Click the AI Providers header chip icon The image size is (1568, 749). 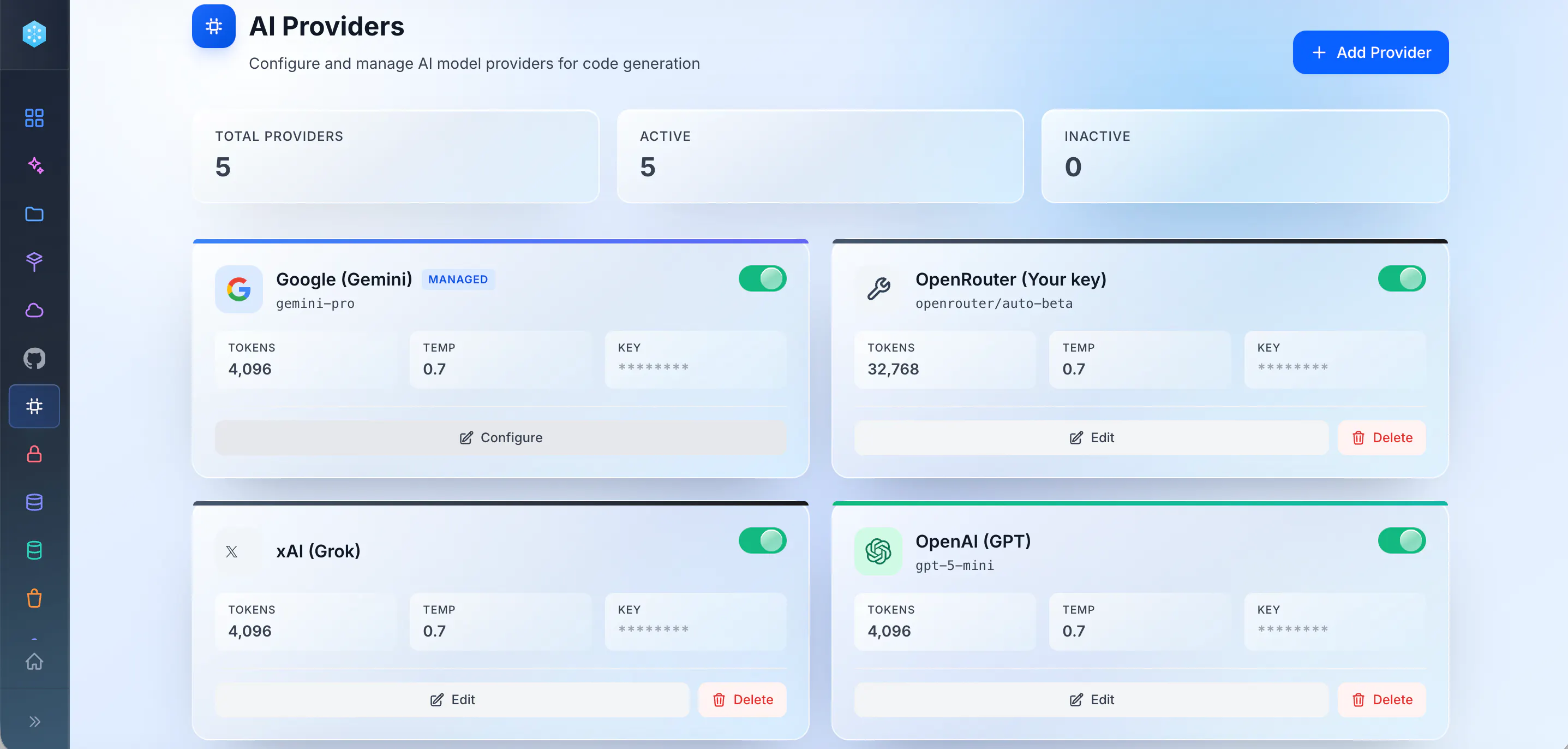[x=214, y=26]
